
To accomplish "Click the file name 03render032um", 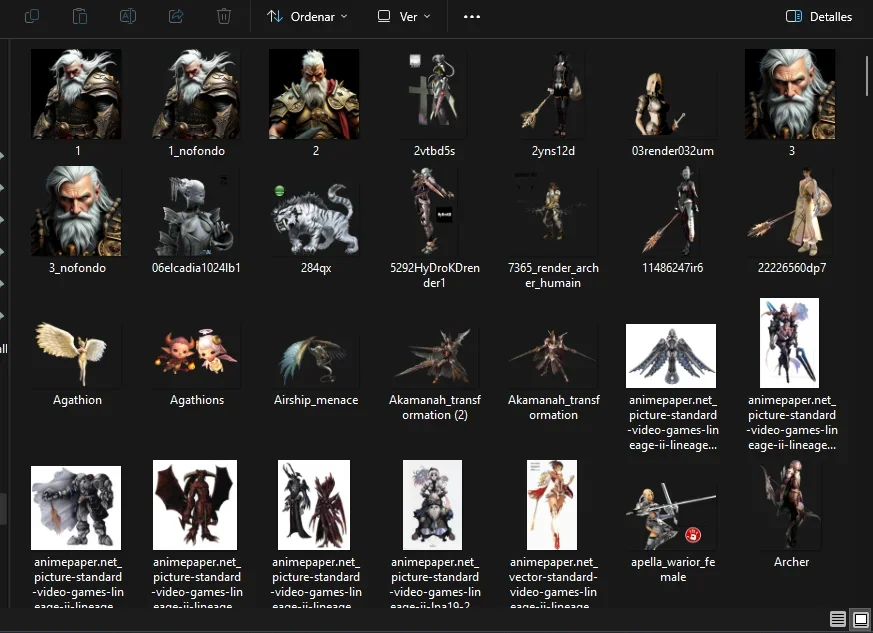I will 672,151.
